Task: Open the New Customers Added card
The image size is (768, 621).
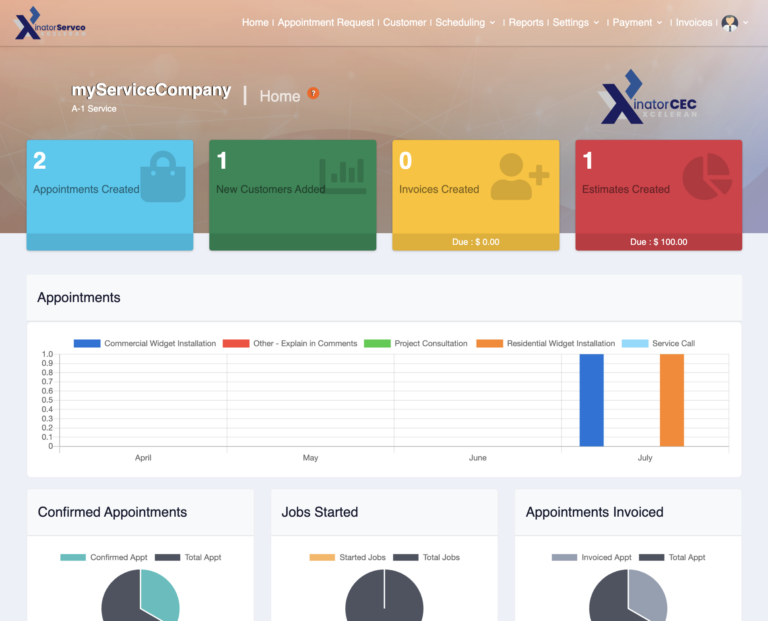Action: pyautogui.click(x=293, y=195)
